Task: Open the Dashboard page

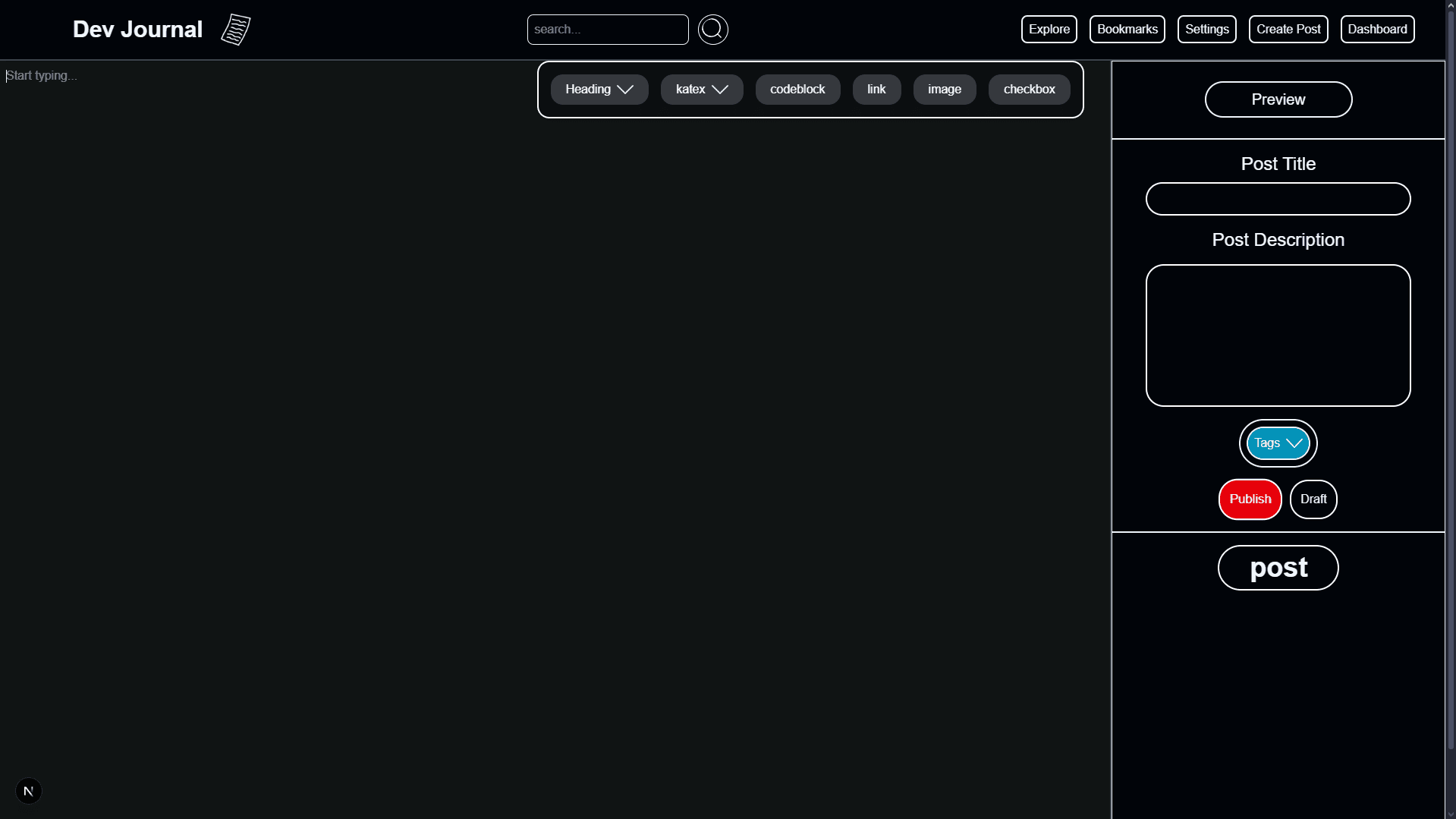Action: click(x=1377, y=30)
